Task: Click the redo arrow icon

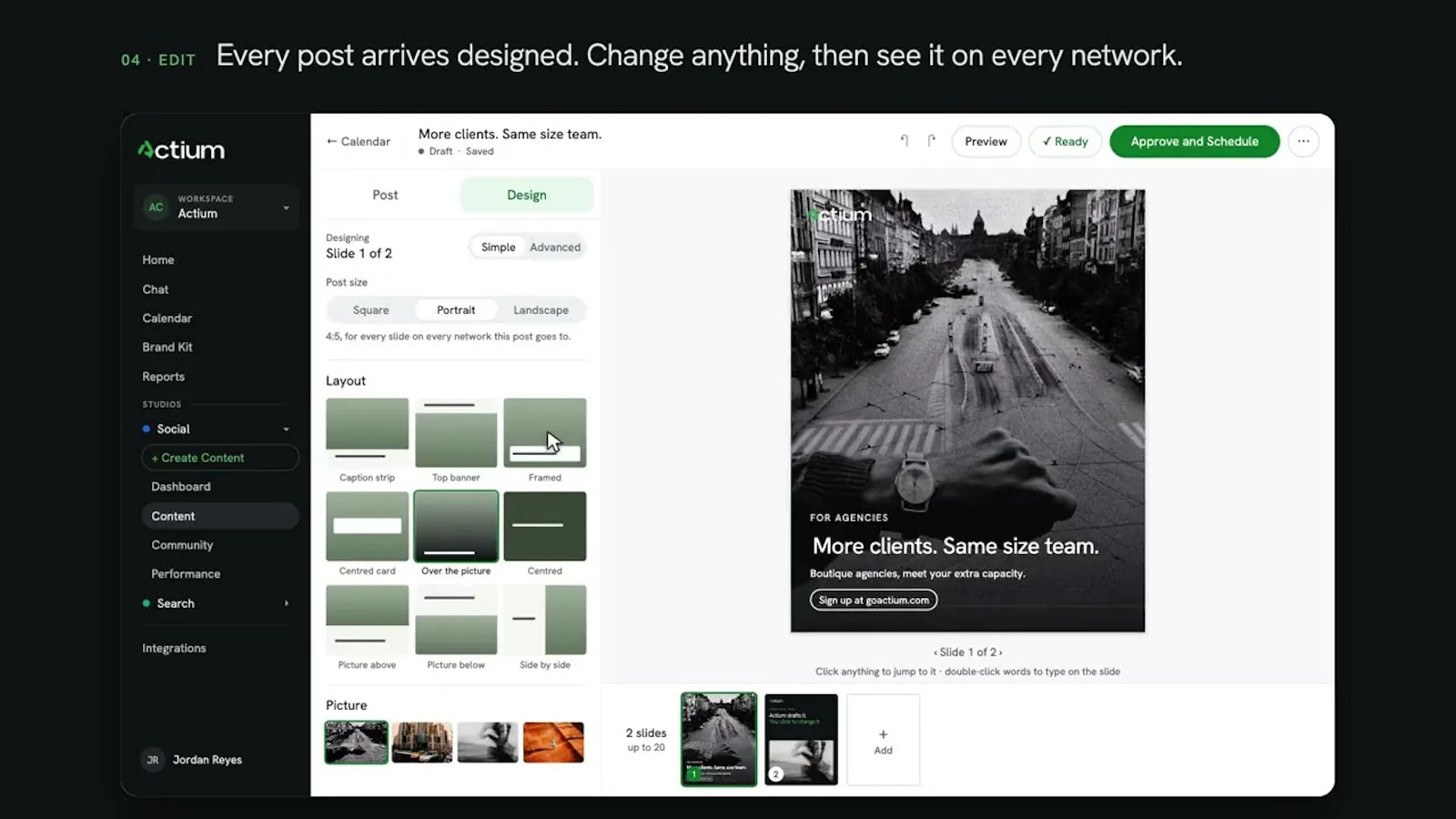Action: point(931,141)
